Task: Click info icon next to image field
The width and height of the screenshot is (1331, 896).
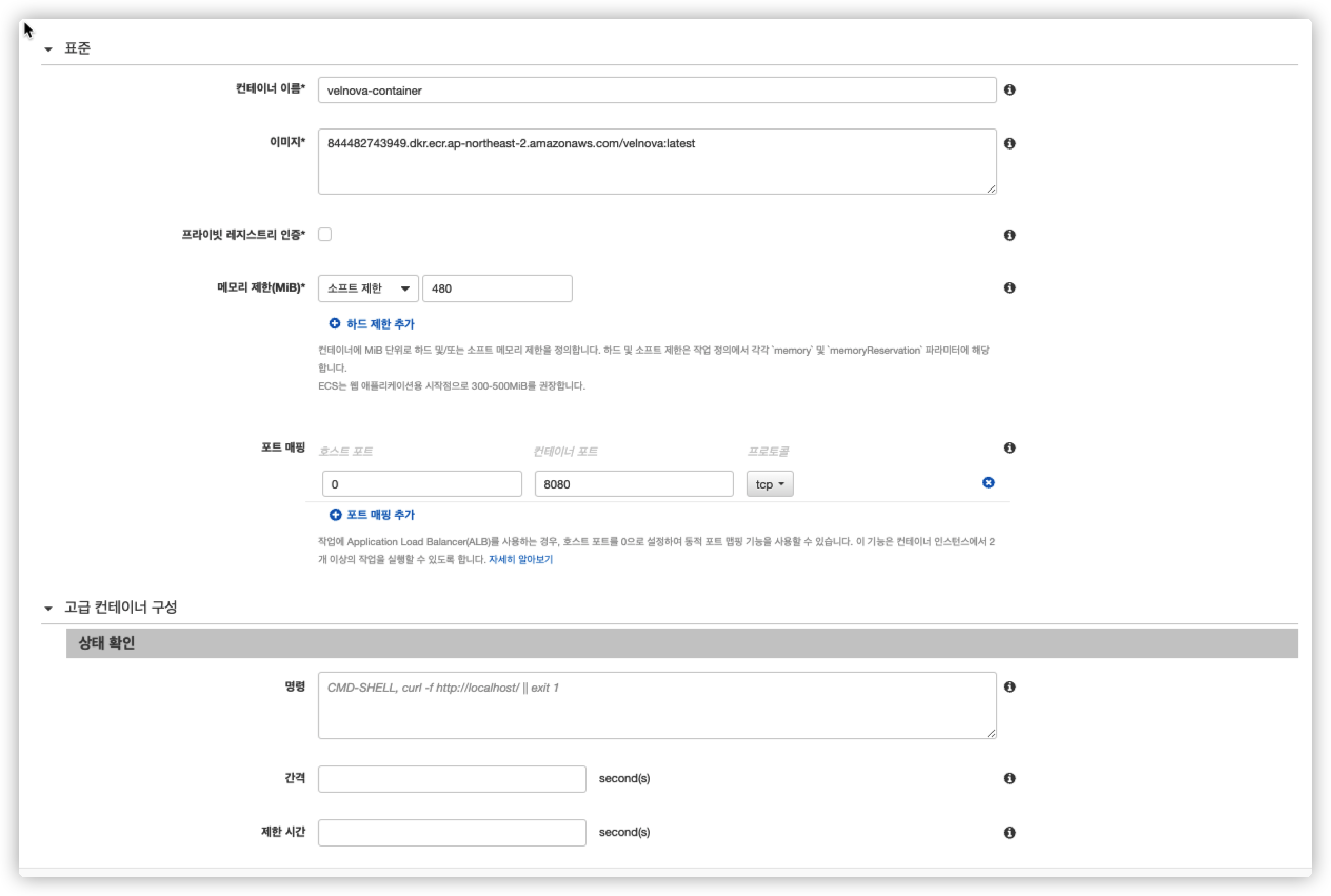Action: (1009, 143)
